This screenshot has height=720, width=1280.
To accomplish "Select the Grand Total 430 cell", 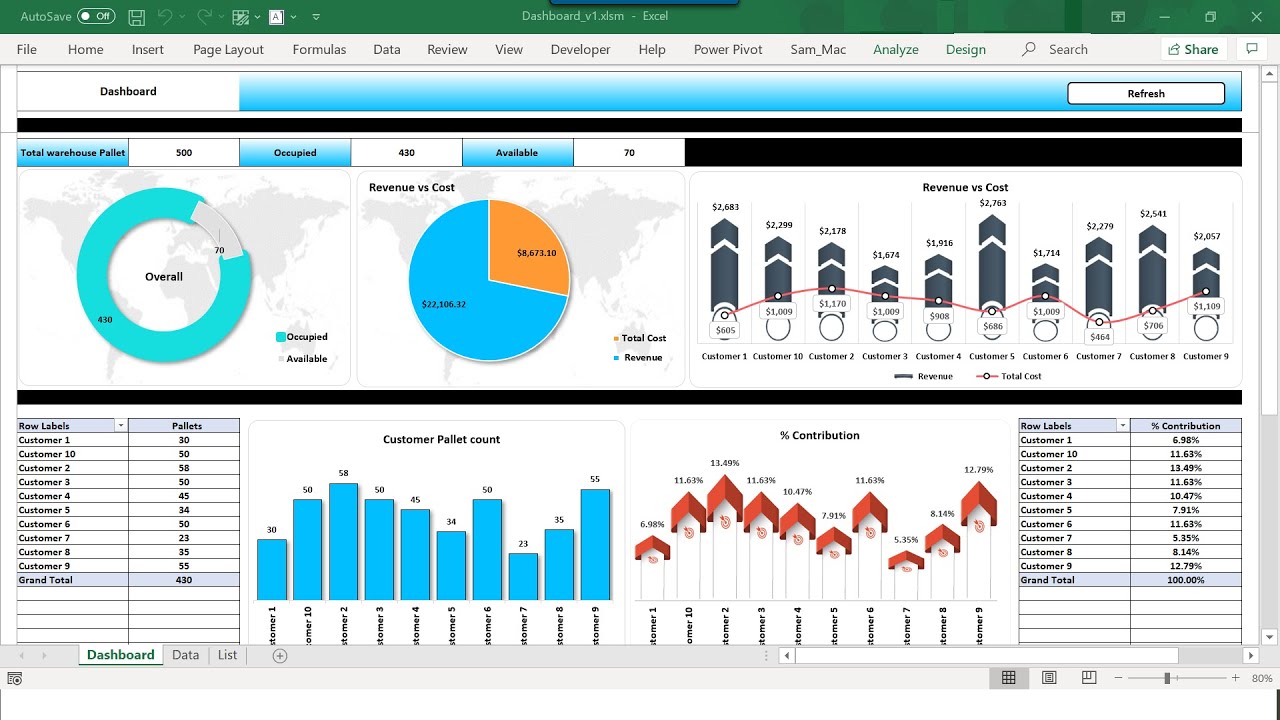I will pyautogui.click(x=184, y=580).
